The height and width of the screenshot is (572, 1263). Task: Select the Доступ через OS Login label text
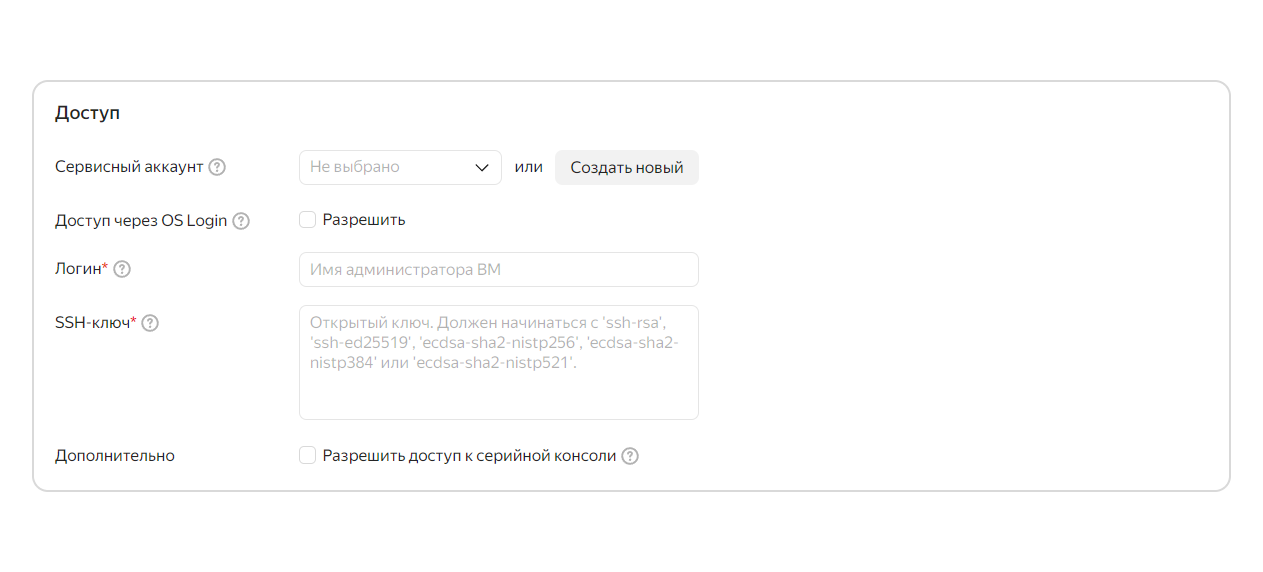pos(141,221)
